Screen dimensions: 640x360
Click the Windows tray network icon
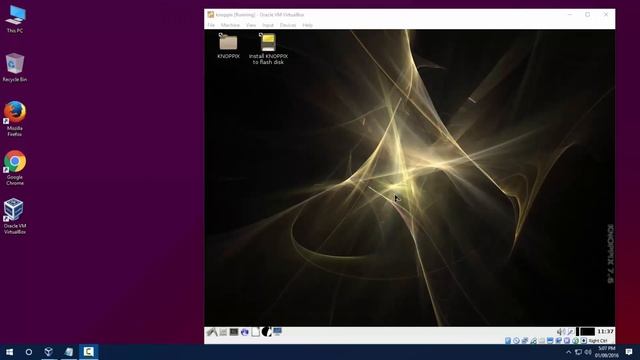pos(578,352)
